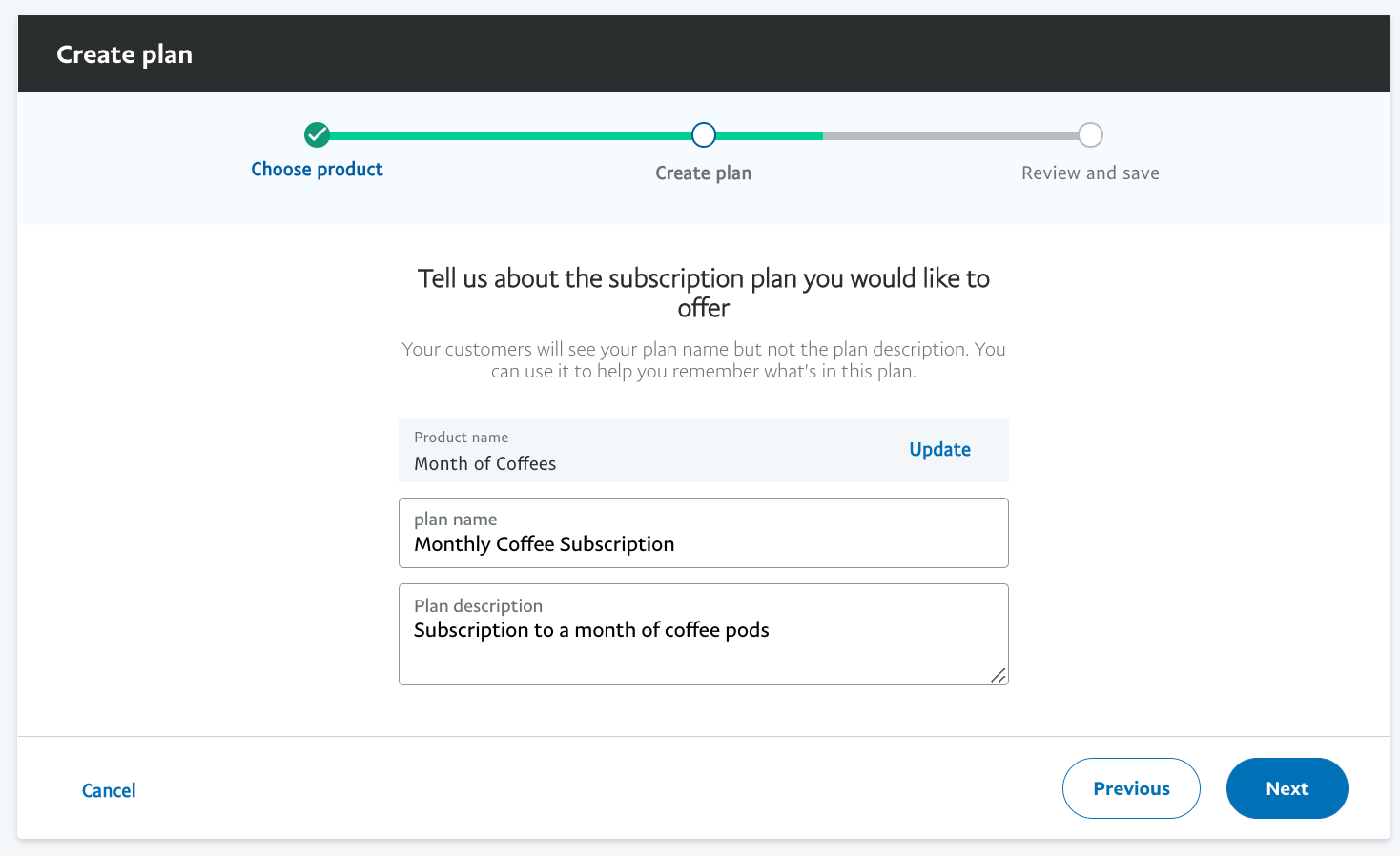Viewport: 1400px width, 856px height.
Task: Click Update next to product name
Action: coord(939,450)
